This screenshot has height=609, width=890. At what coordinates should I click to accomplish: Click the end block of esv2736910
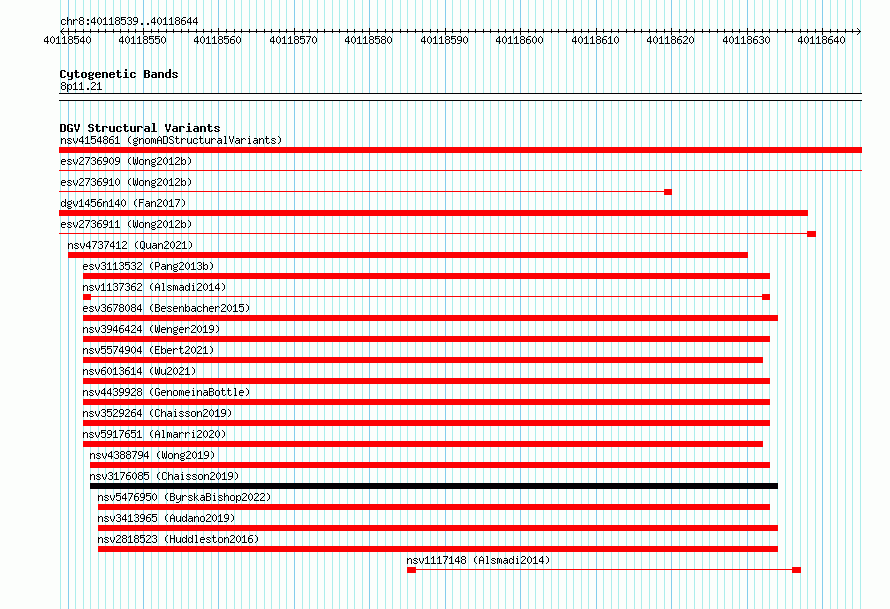pos(668,192)
